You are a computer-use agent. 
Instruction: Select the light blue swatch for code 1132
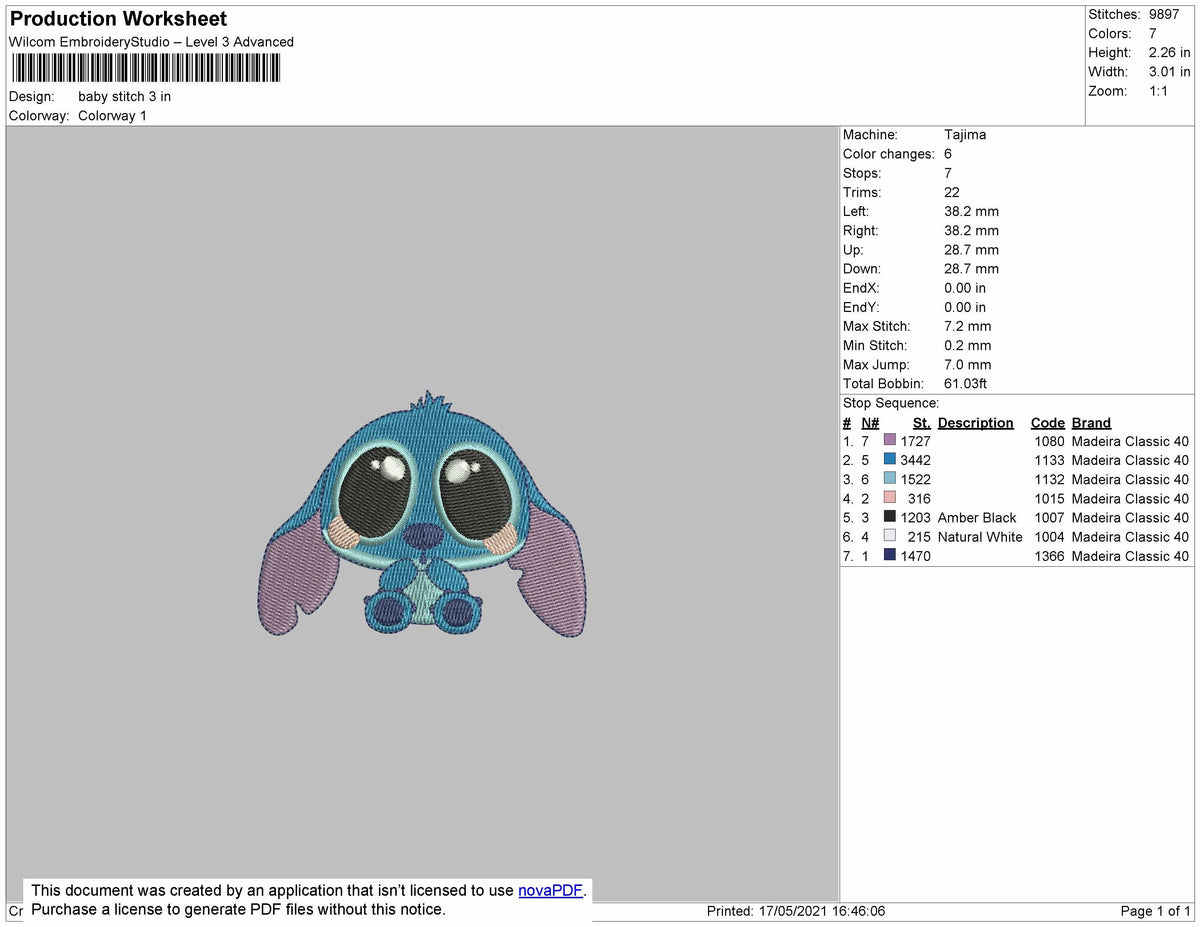click(888, 479)
